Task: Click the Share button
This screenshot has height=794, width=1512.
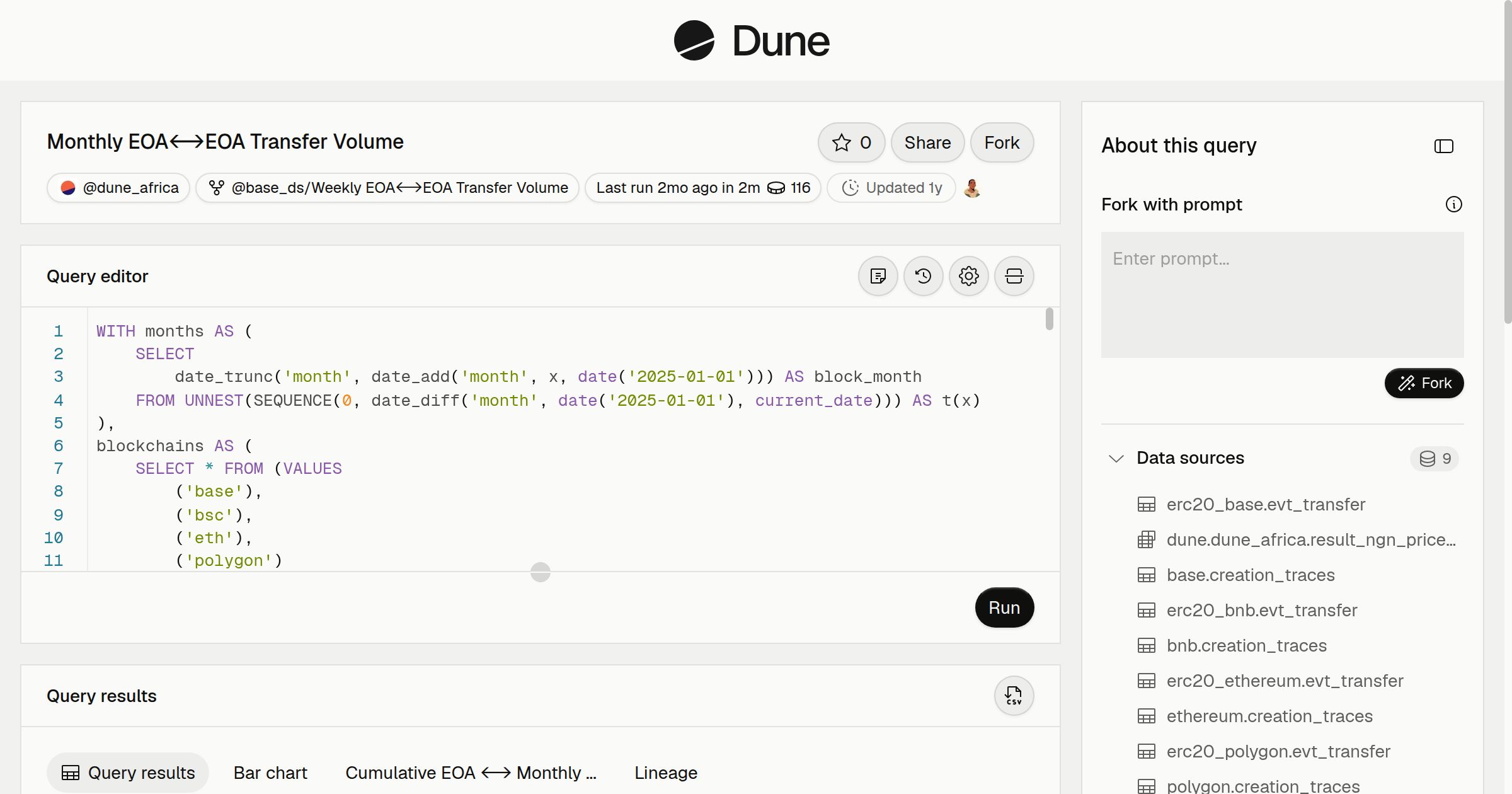Action: 927,142
